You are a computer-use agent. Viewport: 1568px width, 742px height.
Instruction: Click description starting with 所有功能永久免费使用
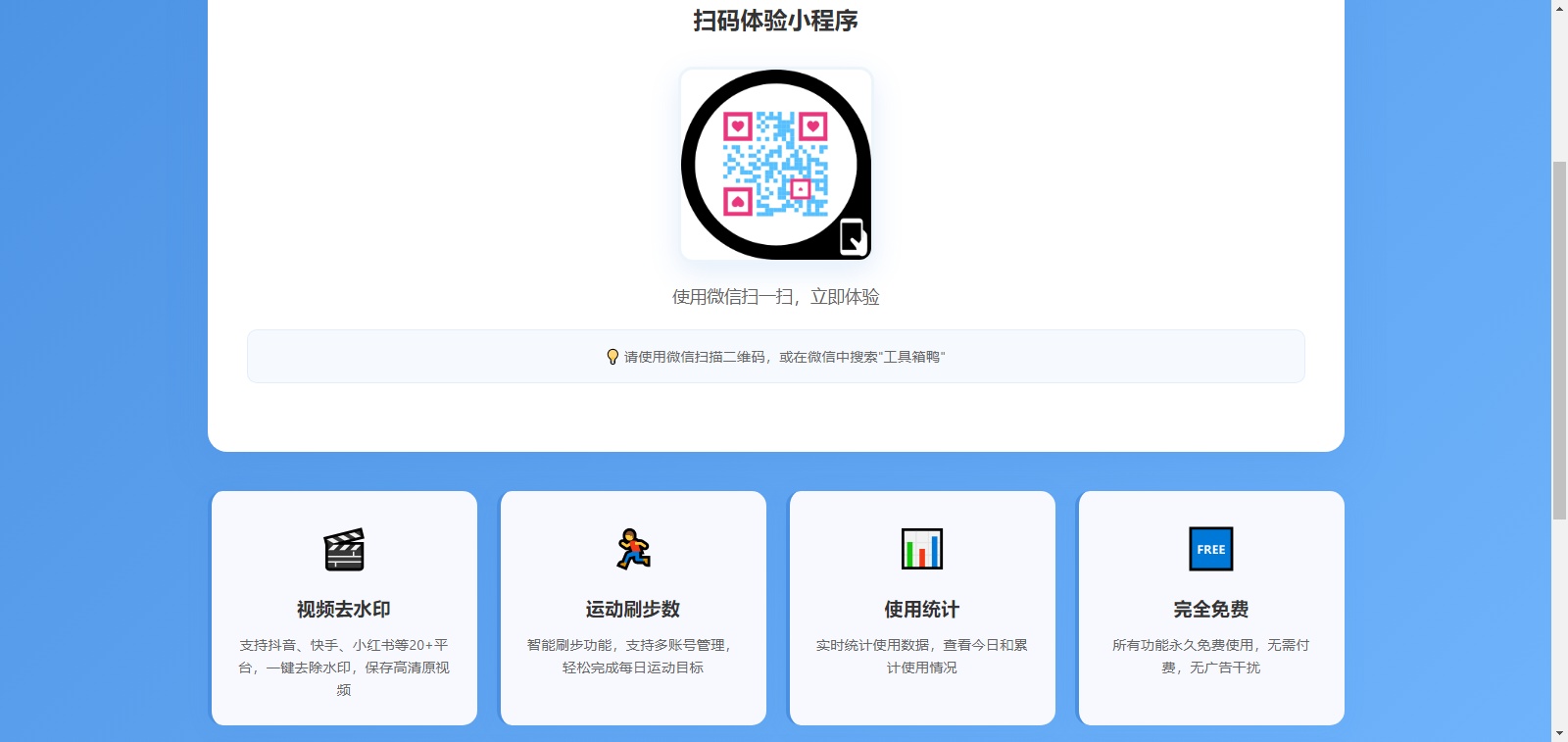tap(1211, 657)
